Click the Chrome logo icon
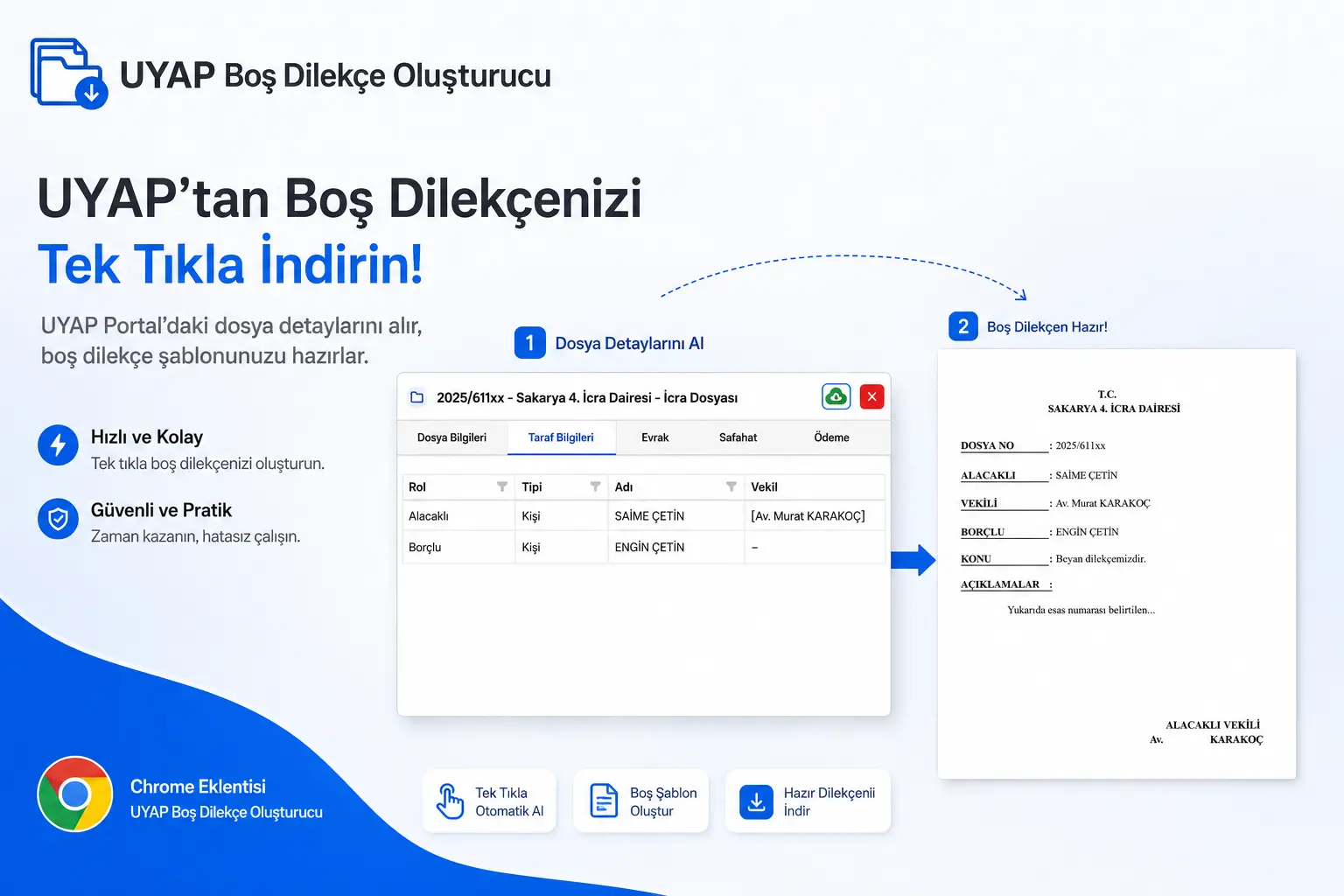The width and height of the screenshot is (1344, 896). point(75,794)
